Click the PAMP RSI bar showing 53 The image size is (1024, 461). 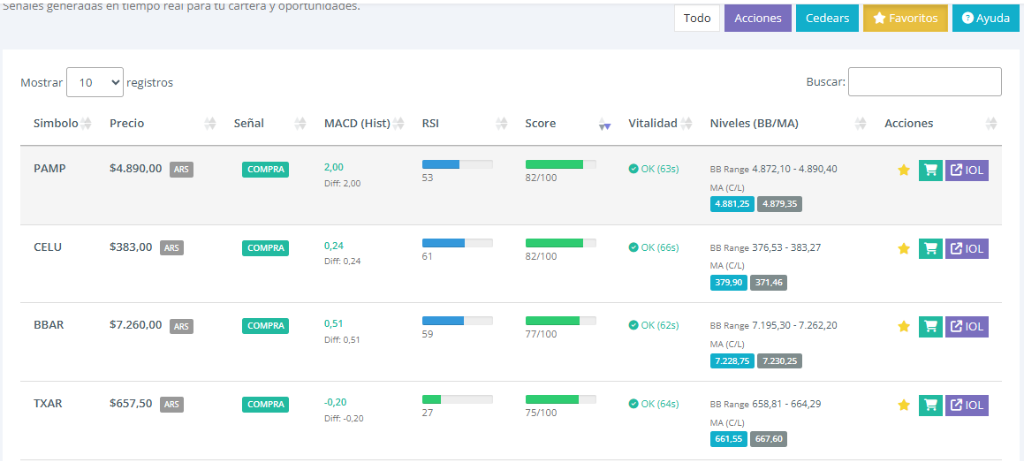point(457,165)
